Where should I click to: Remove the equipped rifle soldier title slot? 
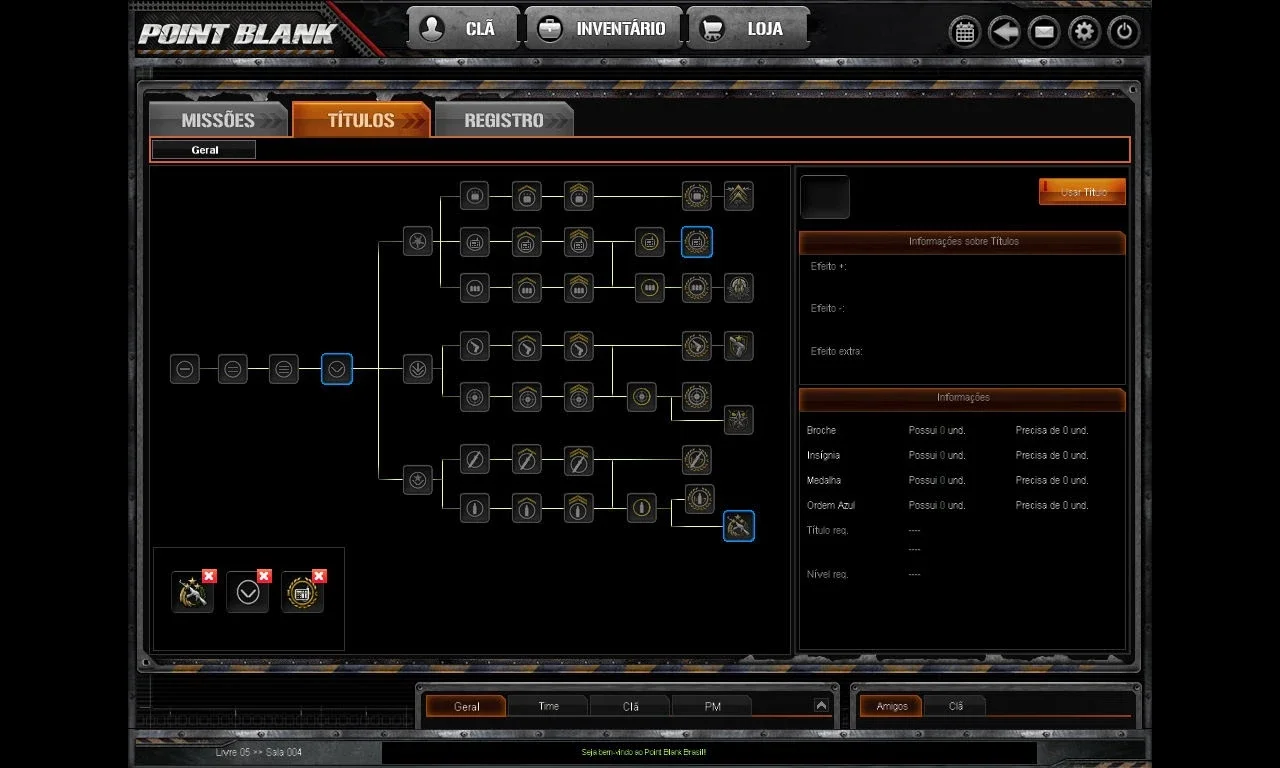coord(209,576)
